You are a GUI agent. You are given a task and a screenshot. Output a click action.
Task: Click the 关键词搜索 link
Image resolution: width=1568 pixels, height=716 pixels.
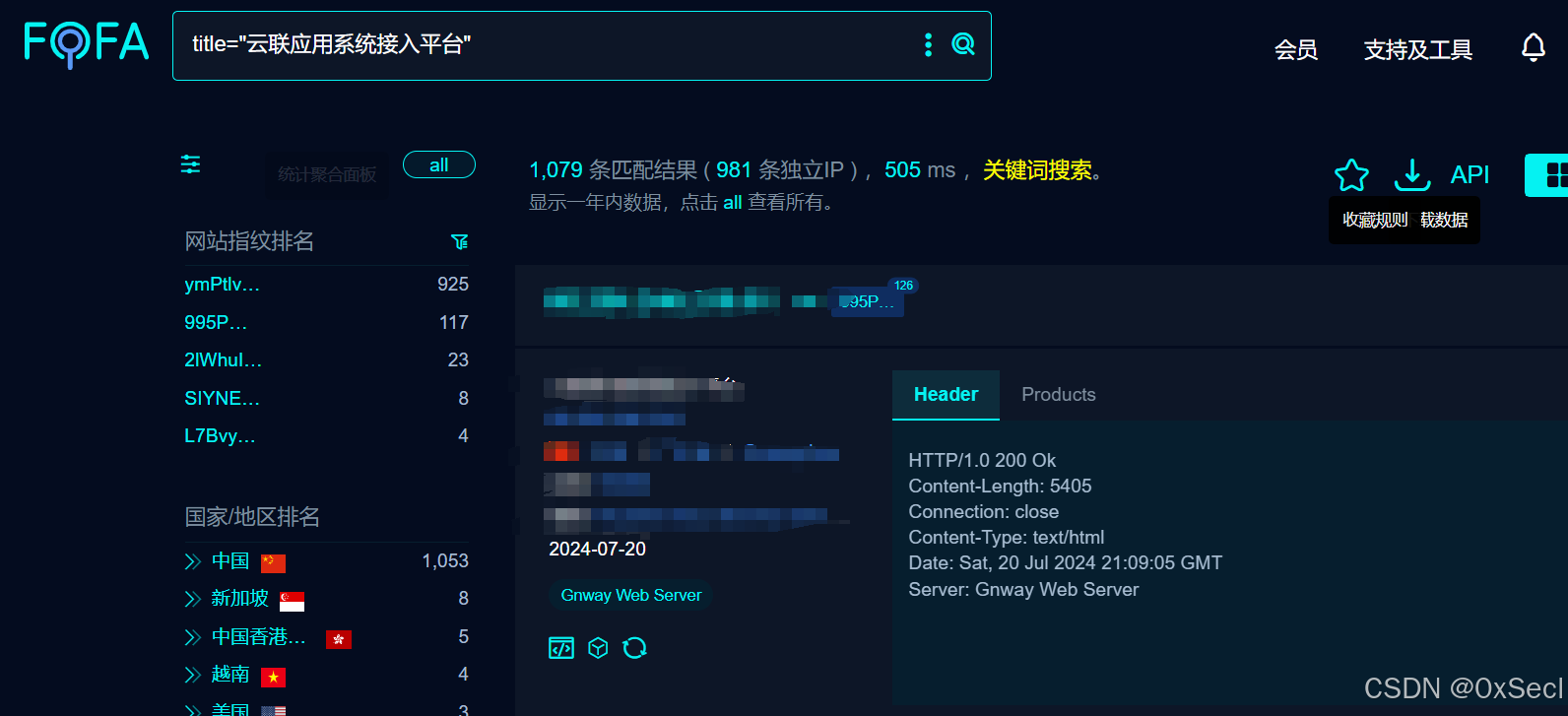1038,170
